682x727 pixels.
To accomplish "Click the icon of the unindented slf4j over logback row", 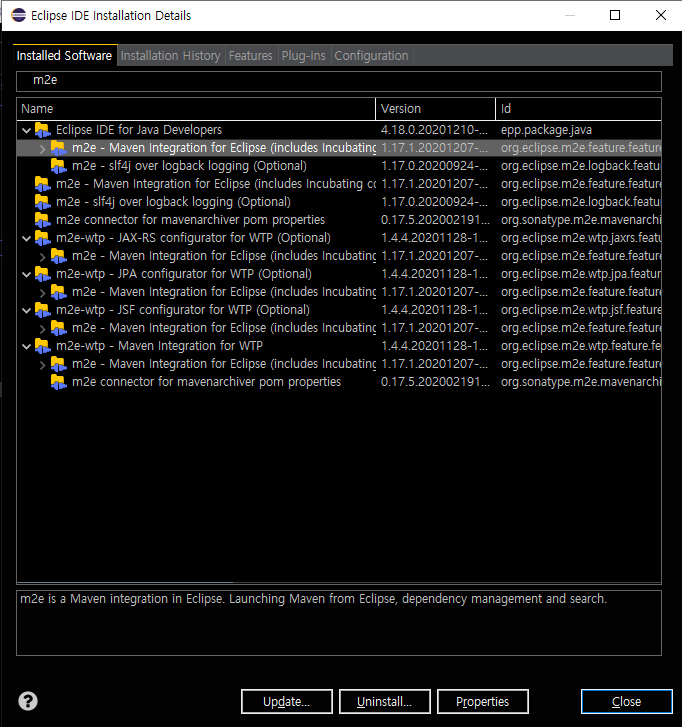I will [42, 202].
